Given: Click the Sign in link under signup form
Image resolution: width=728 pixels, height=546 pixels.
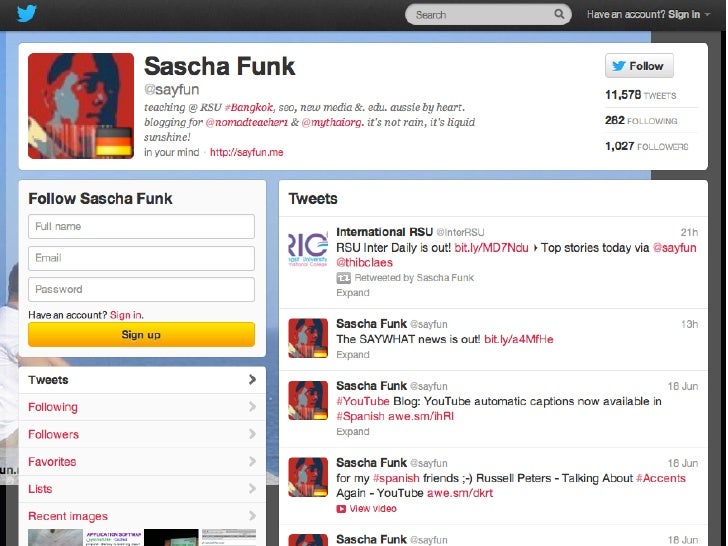Looking at the screenshot, I should click(x=126, y=315).
